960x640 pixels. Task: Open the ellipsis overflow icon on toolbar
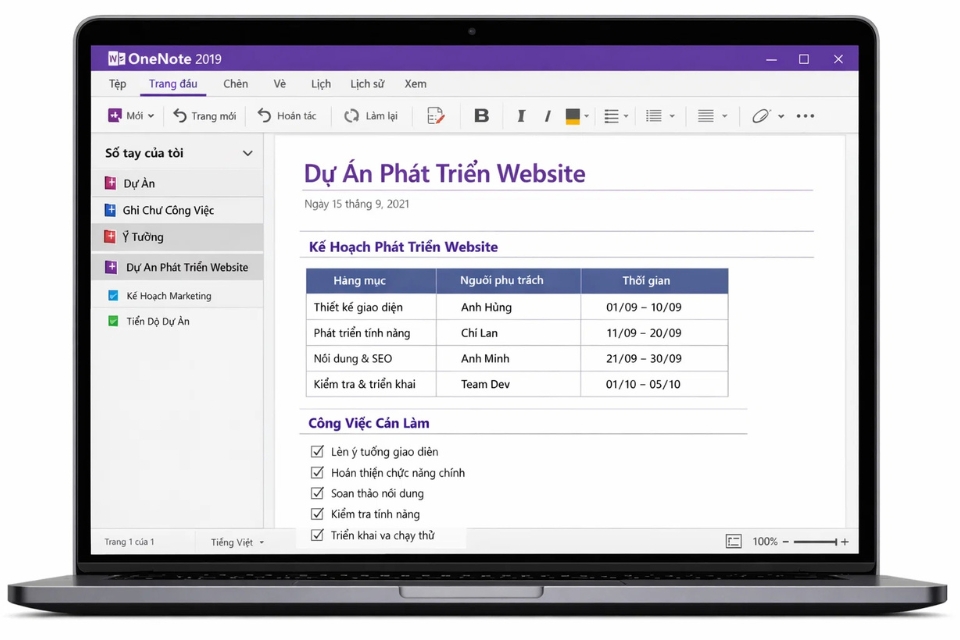[x=806, y=116]
